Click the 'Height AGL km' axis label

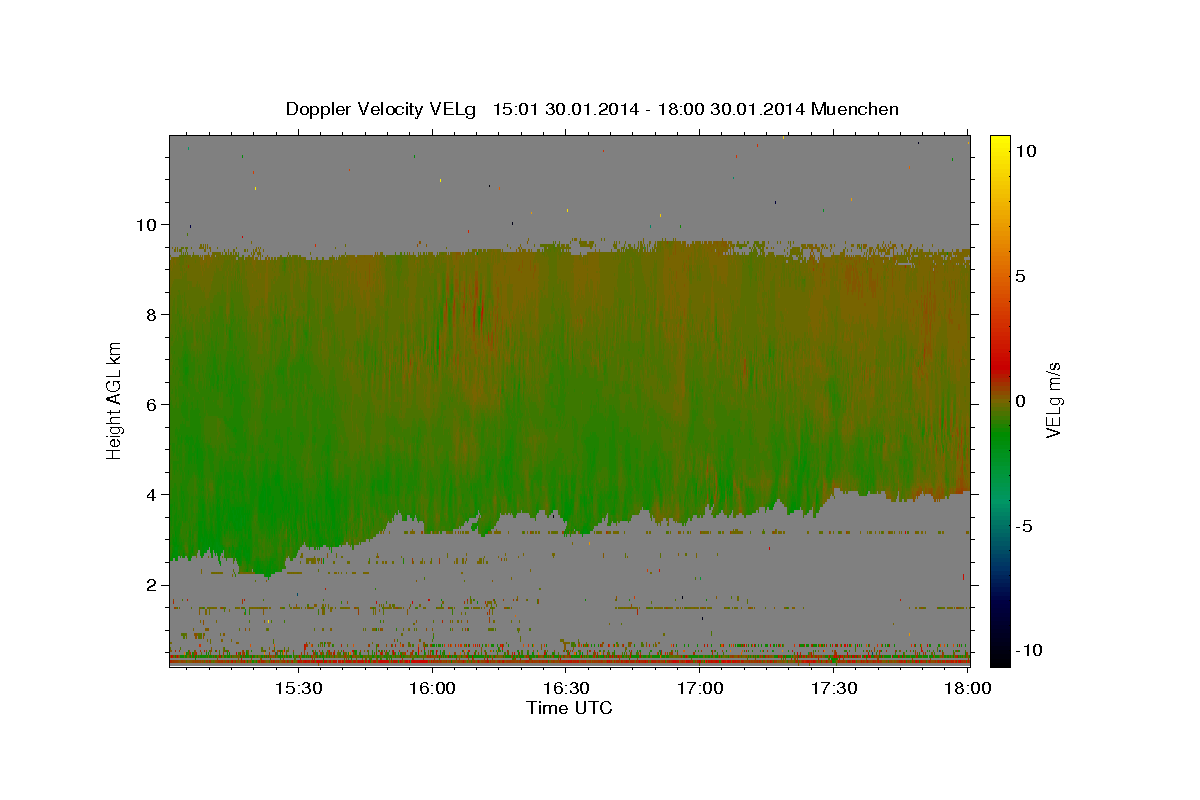point(115,400)
